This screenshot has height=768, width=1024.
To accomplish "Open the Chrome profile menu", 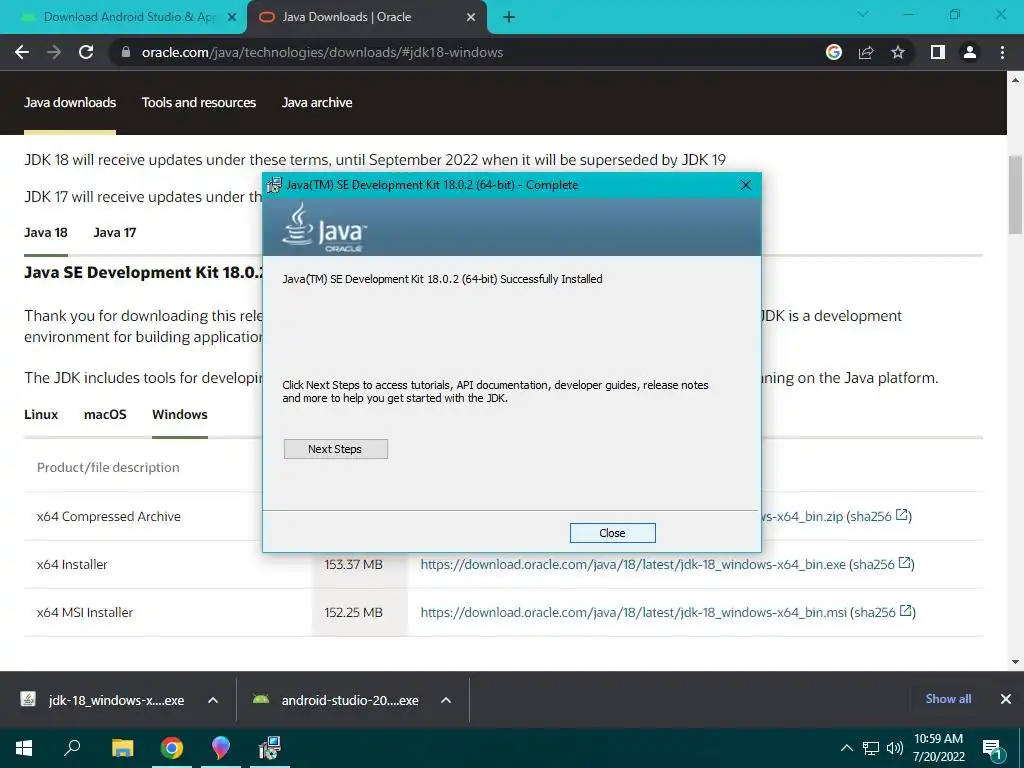I will [x=970, y=52].
